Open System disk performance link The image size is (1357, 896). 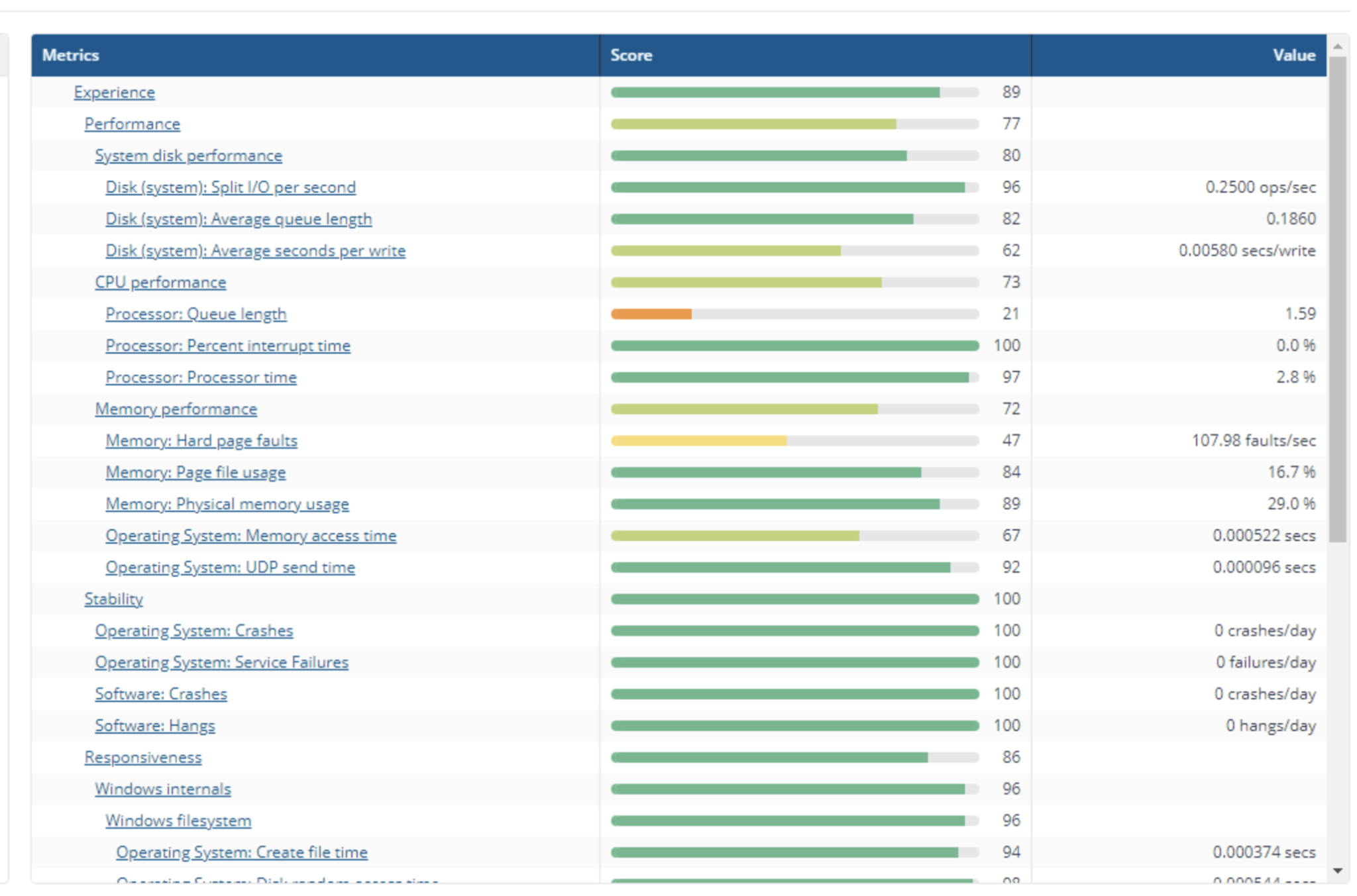coord(188,156)
